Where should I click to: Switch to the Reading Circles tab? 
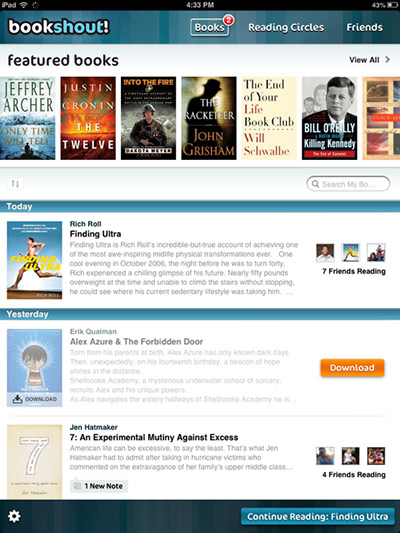point(286,28)
